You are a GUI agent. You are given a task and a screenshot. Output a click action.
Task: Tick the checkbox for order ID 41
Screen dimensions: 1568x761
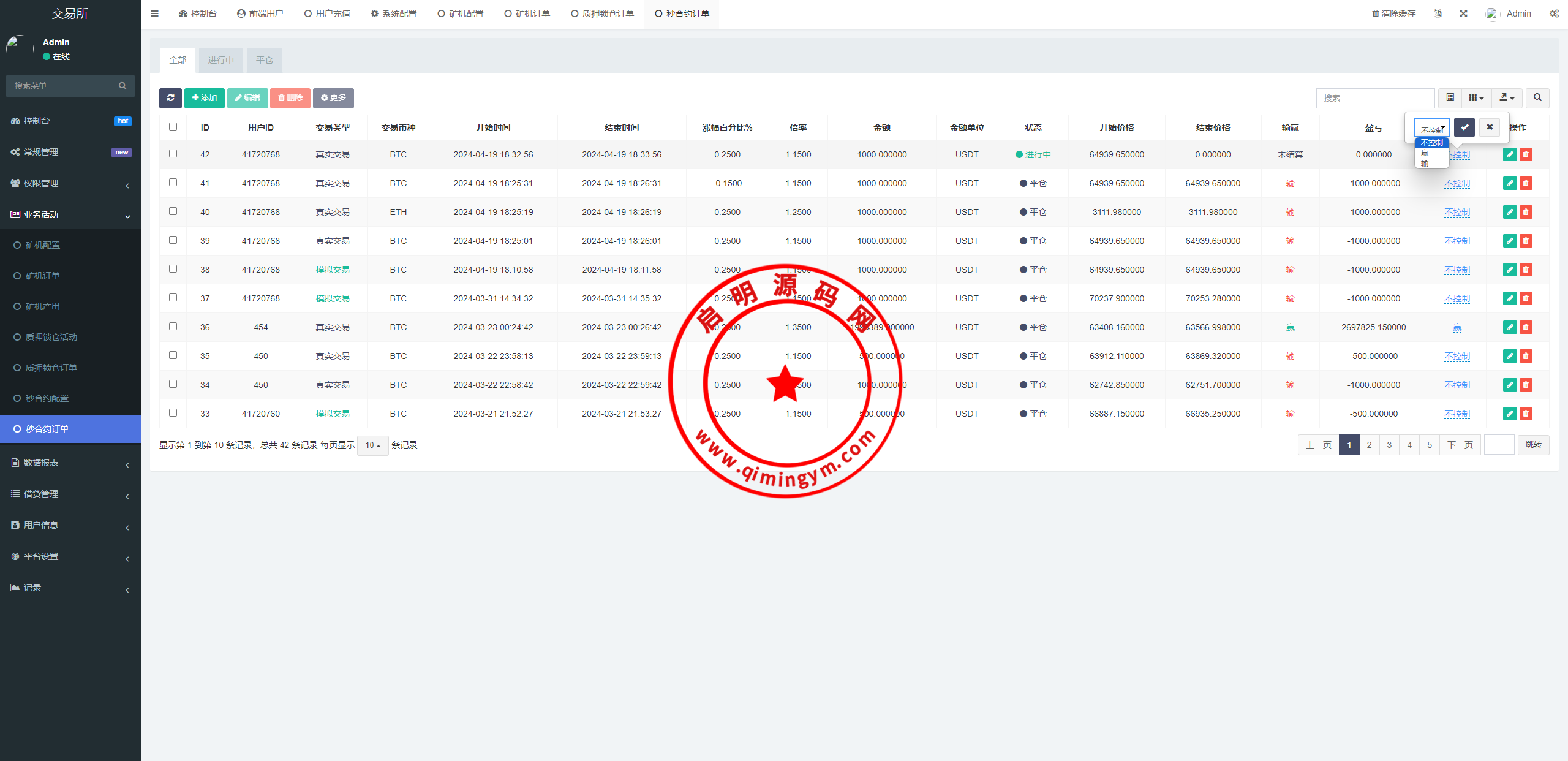pos(173,183)
